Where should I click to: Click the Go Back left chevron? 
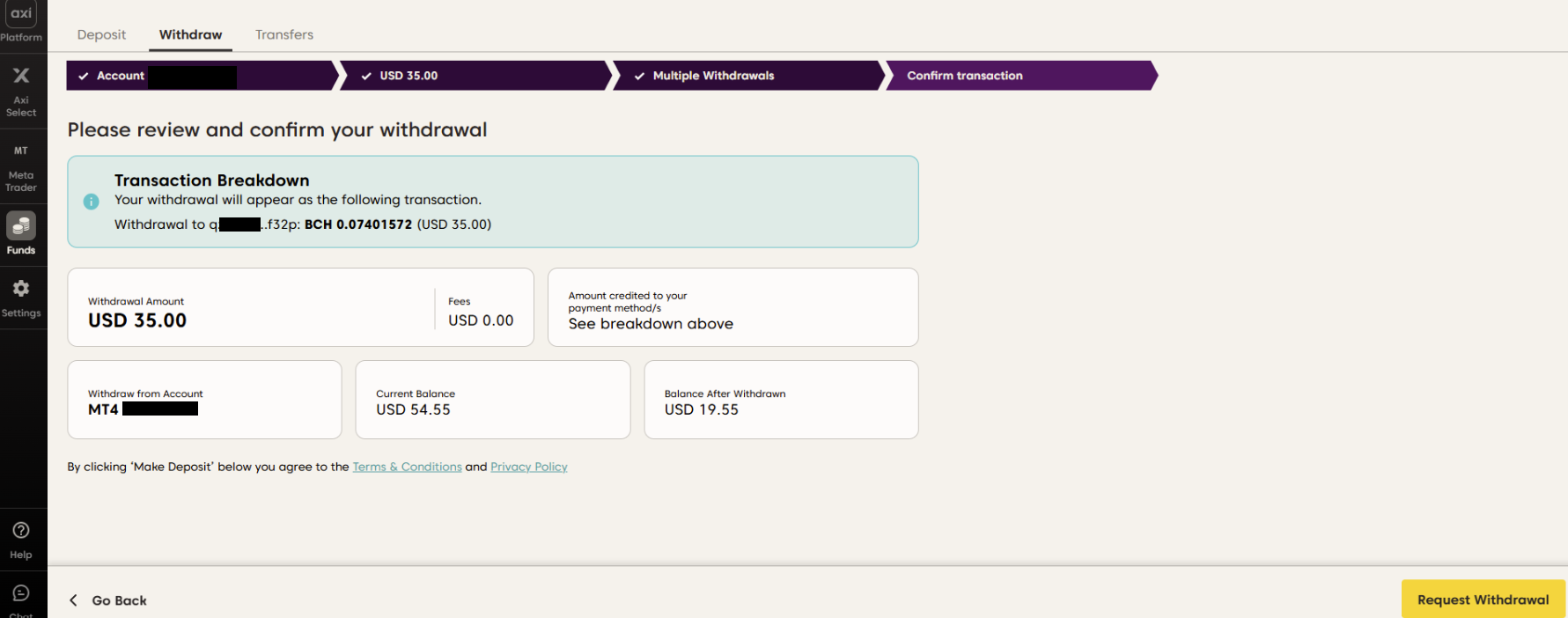(x=74, y=600)
